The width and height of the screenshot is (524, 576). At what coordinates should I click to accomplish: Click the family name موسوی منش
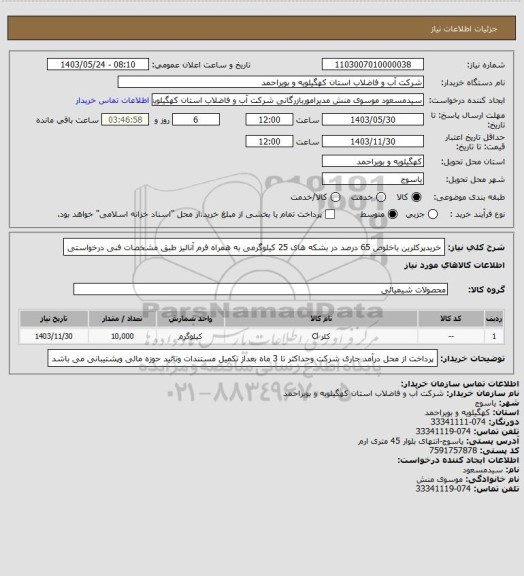pos(439,479)
